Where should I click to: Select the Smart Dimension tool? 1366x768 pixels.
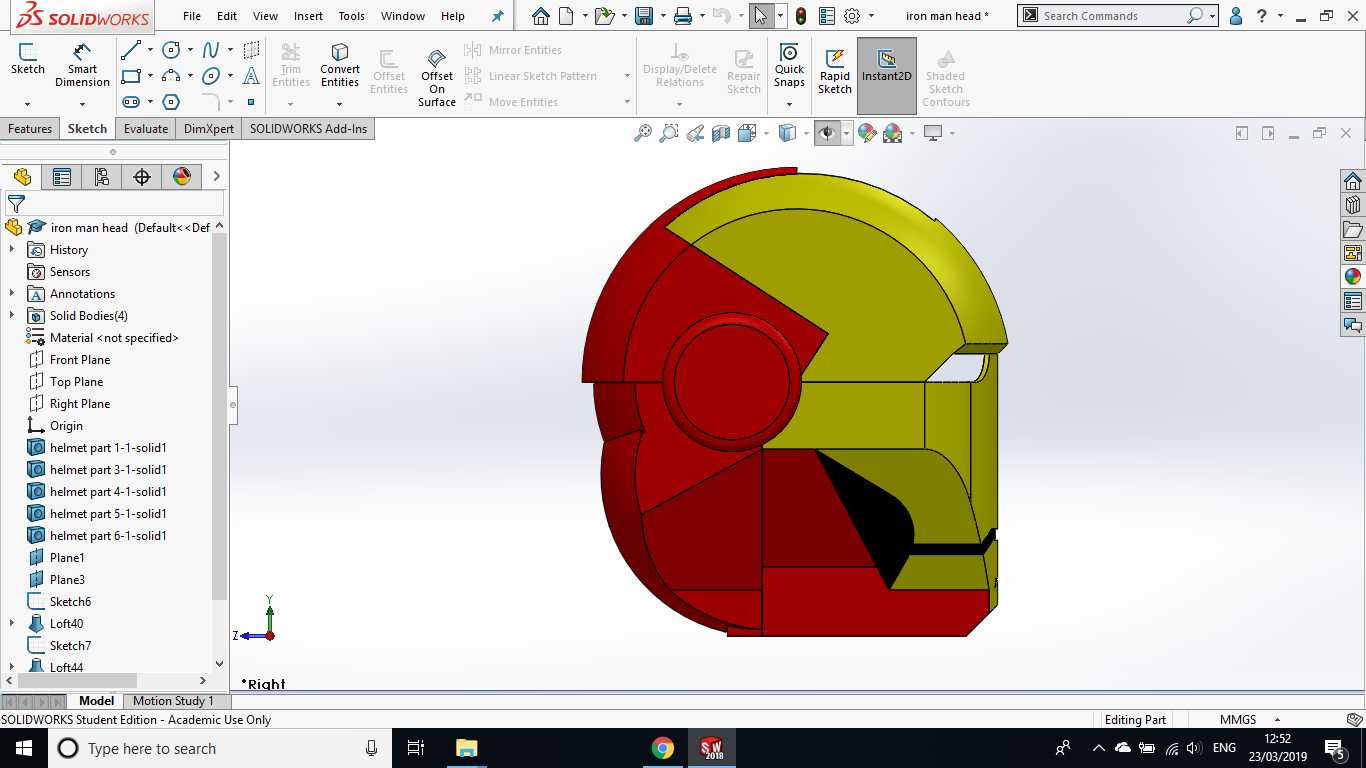coord(83,66)
